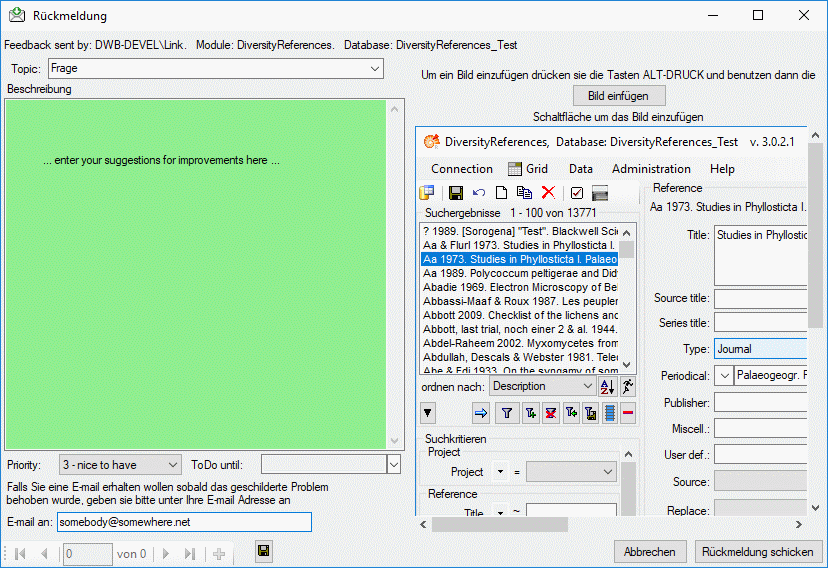
Task: Click the funnel with red cross icon
Action: [551, 413]
